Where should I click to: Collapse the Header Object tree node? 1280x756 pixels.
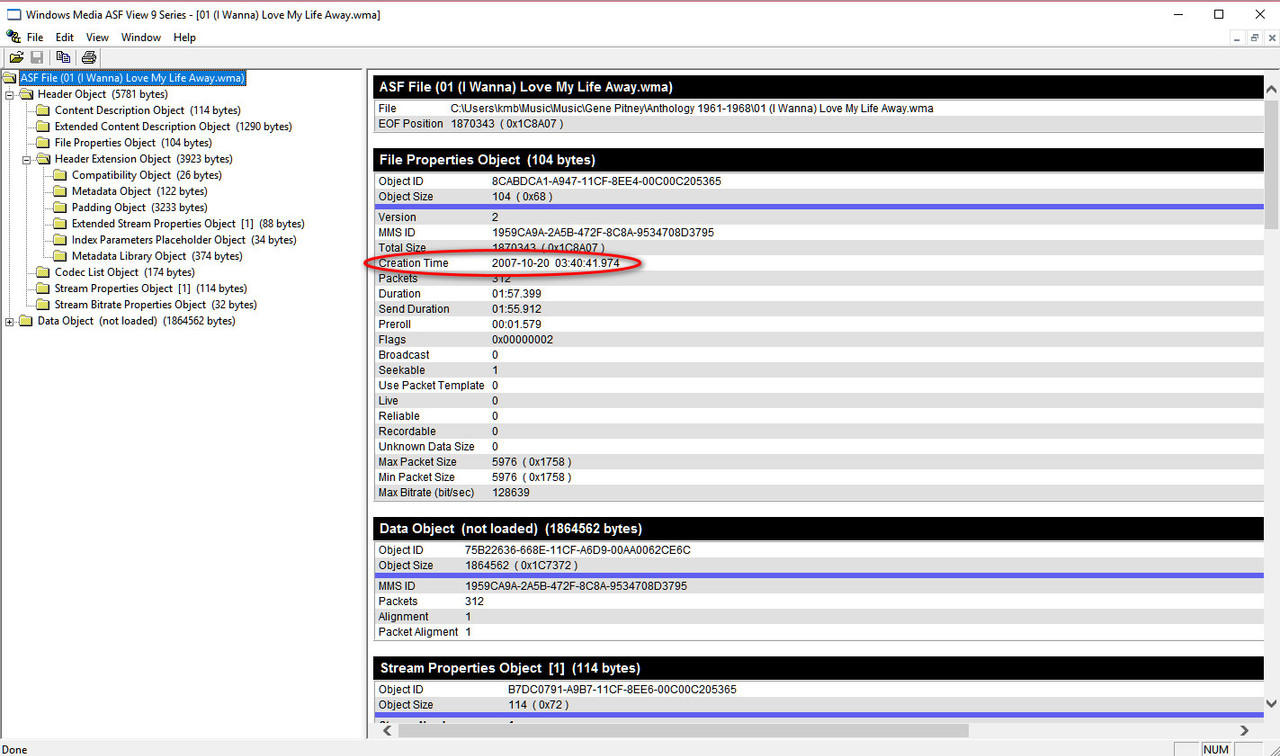tap(10, 95)
